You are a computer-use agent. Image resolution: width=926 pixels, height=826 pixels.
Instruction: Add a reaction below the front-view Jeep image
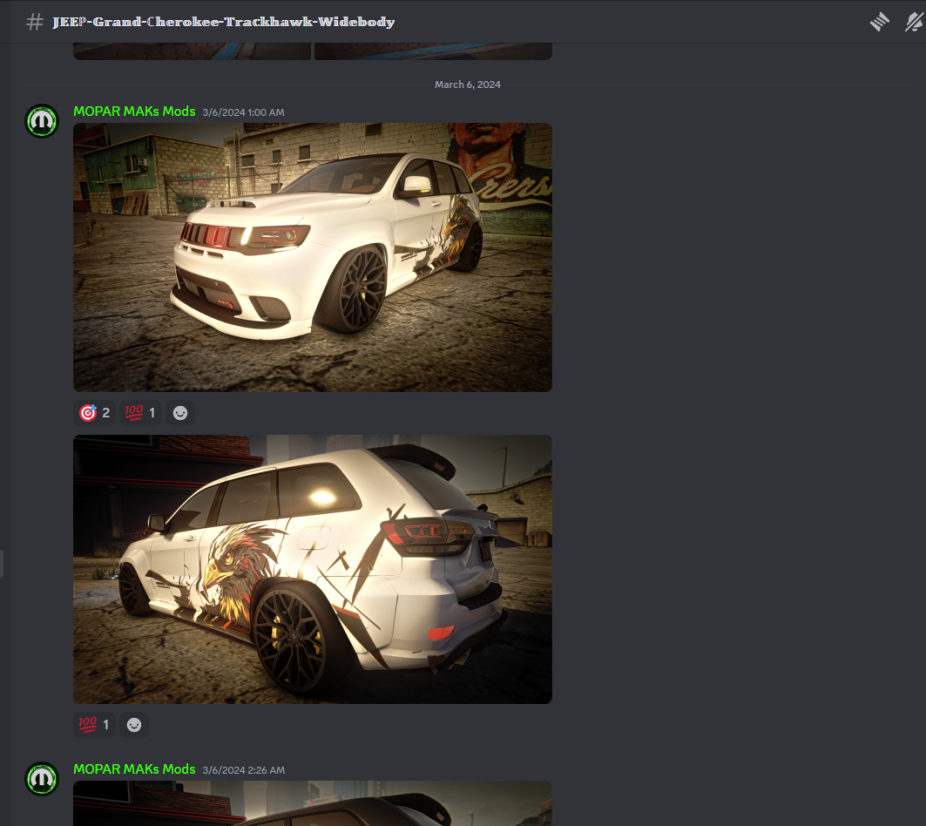(x=180, y=413)
